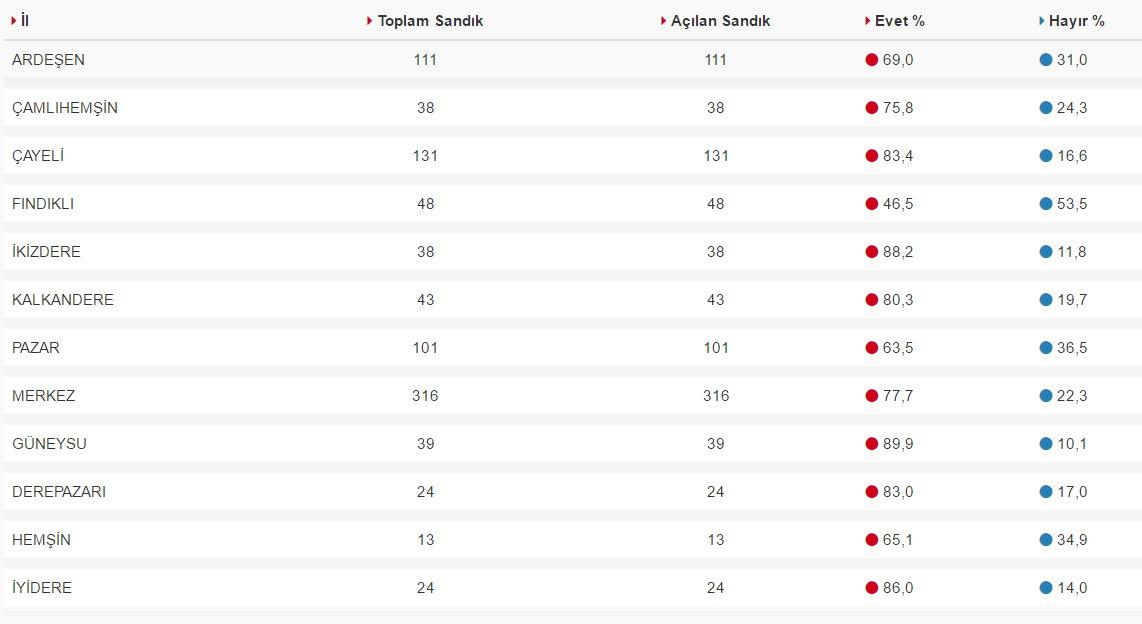
Task: Click the red Evet dot for ARDEŞEN
Action: coord(871,60)
